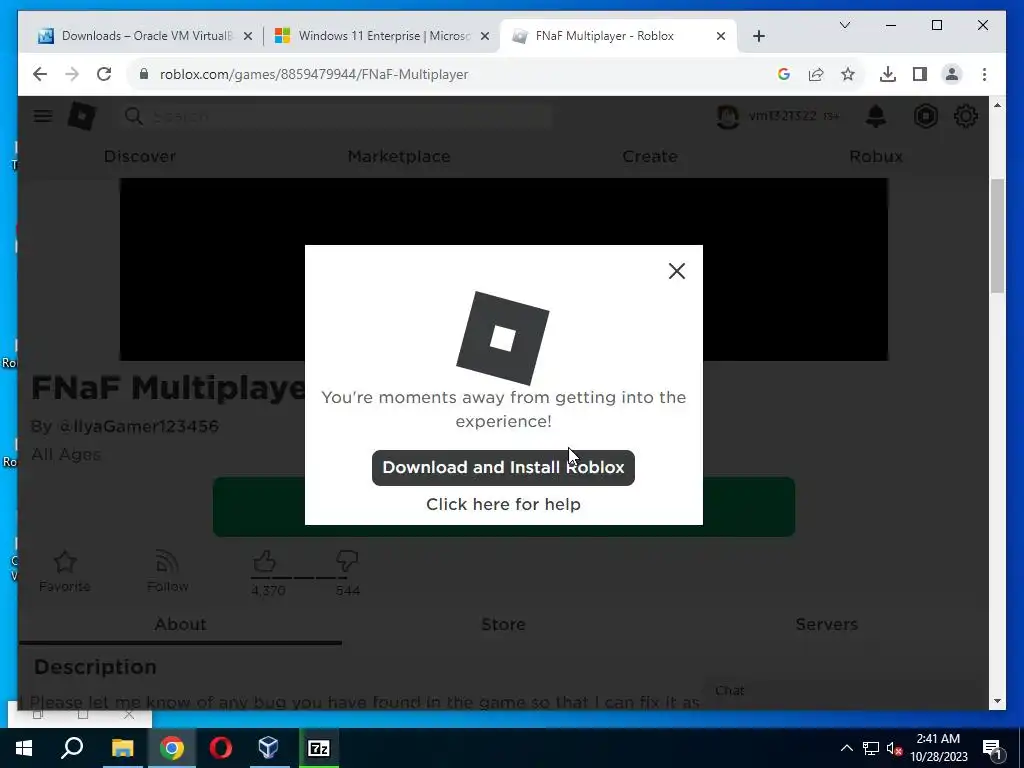This screenshot has height=768, width=1024.
Task: Open a new browser tab
Action: point(759,37)
